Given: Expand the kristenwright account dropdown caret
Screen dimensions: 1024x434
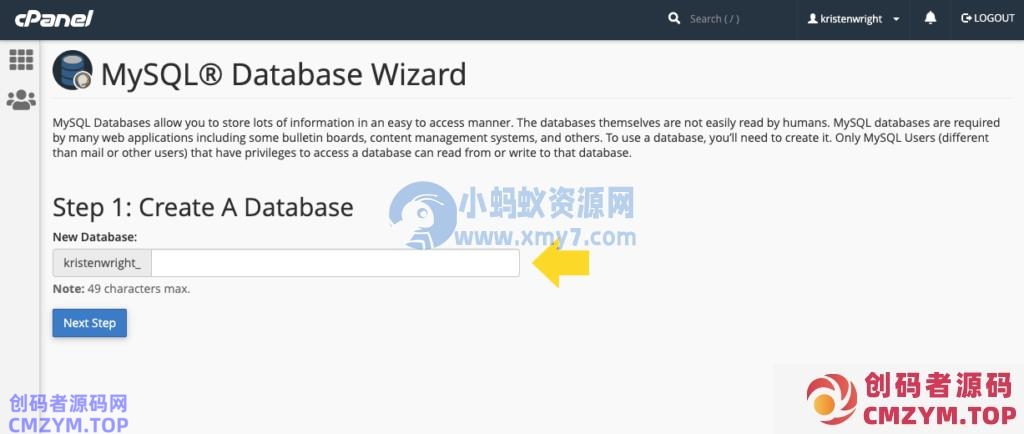Looking at the screenshot, I should pos(896,19).
